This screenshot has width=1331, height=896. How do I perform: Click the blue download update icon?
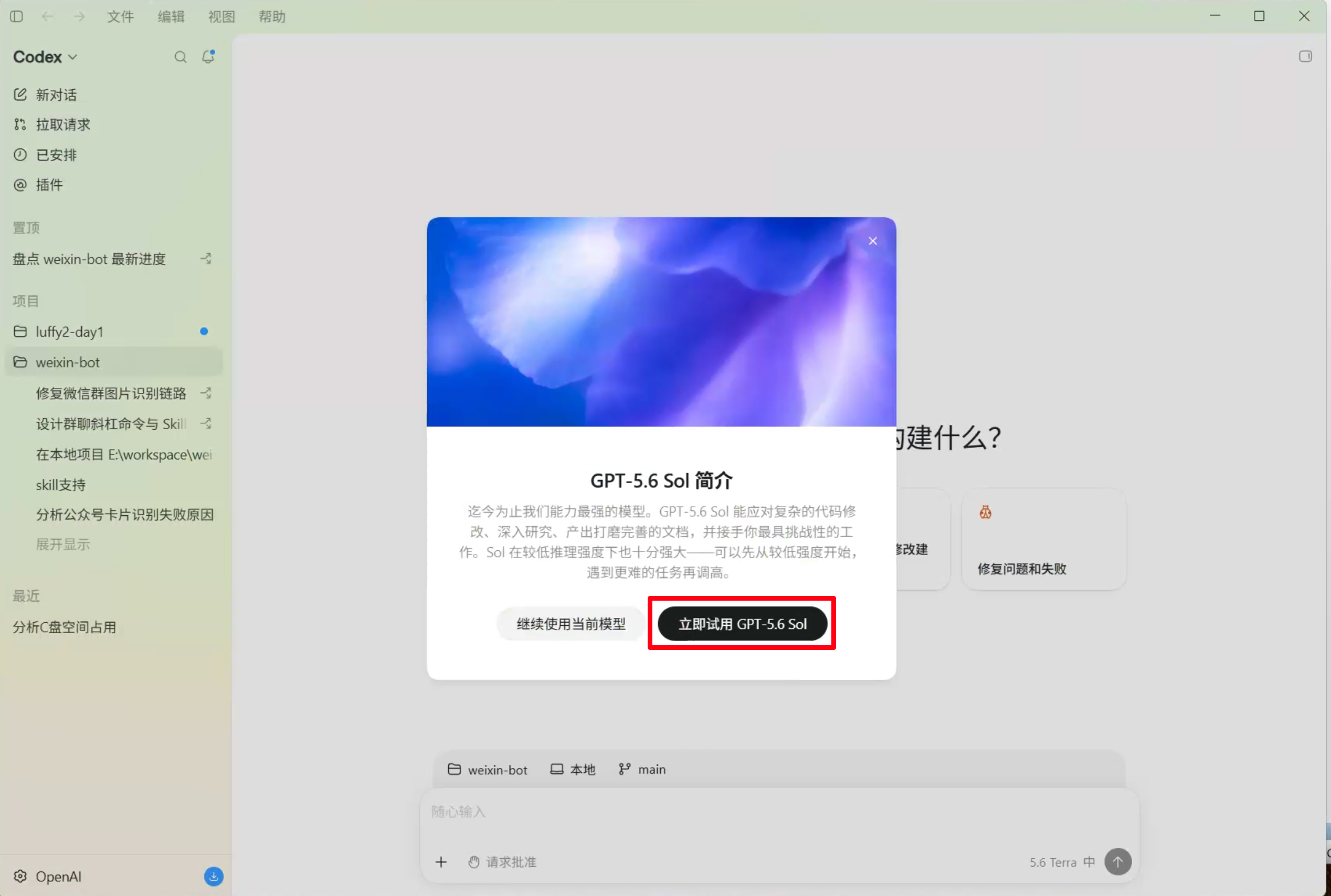(x=214, y=877)
